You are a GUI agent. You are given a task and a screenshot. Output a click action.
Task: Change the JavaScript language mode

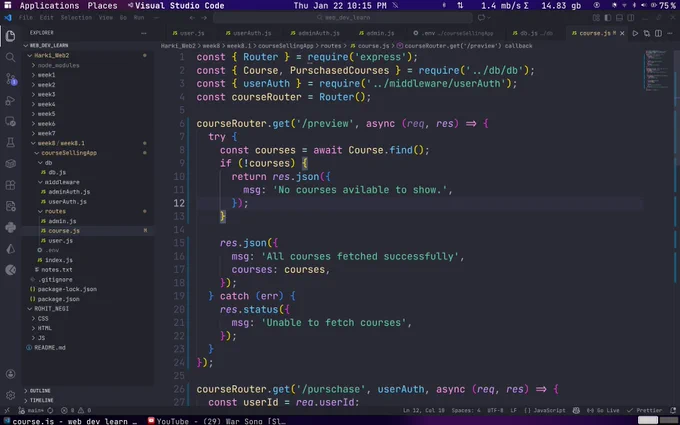545,410
